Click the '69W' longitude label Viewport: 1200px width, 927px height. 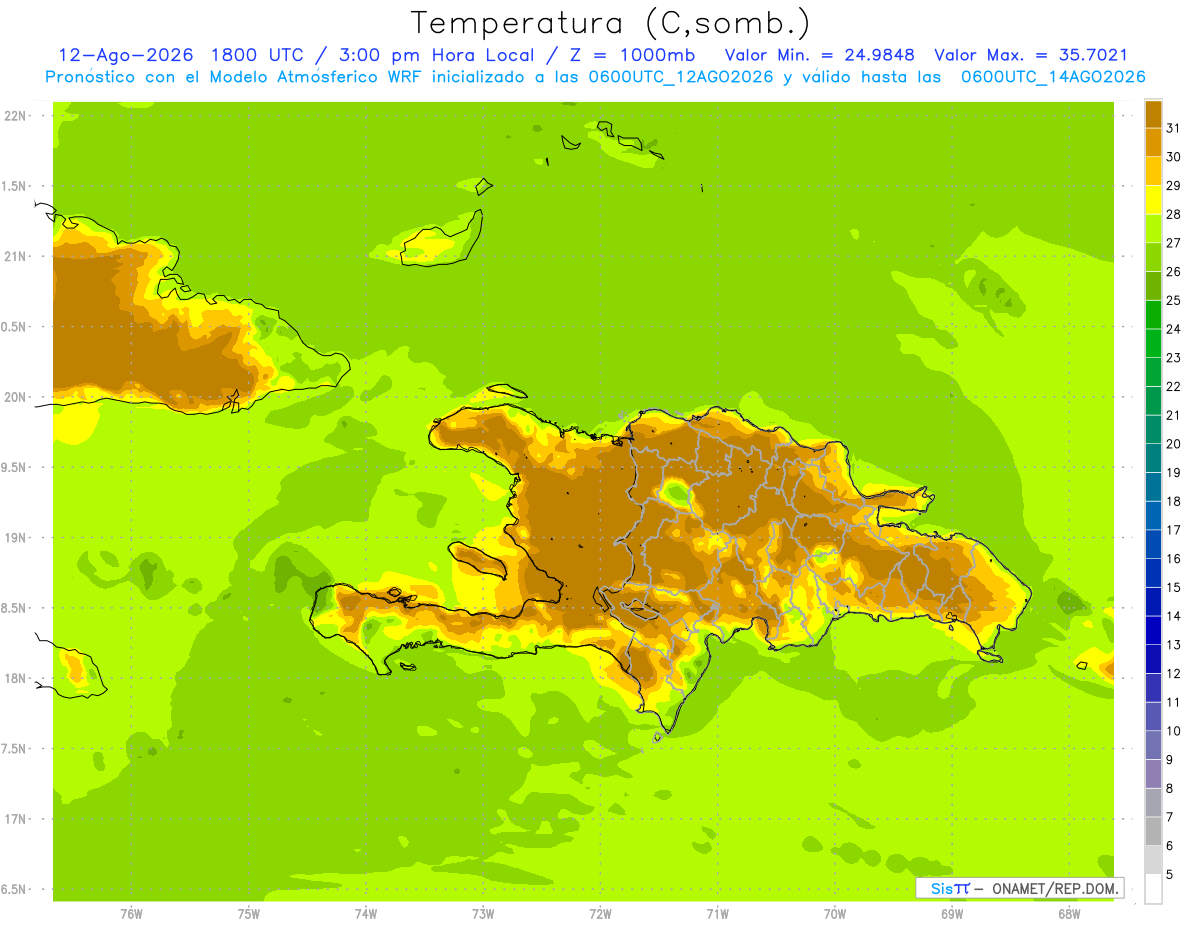(952, 914)
